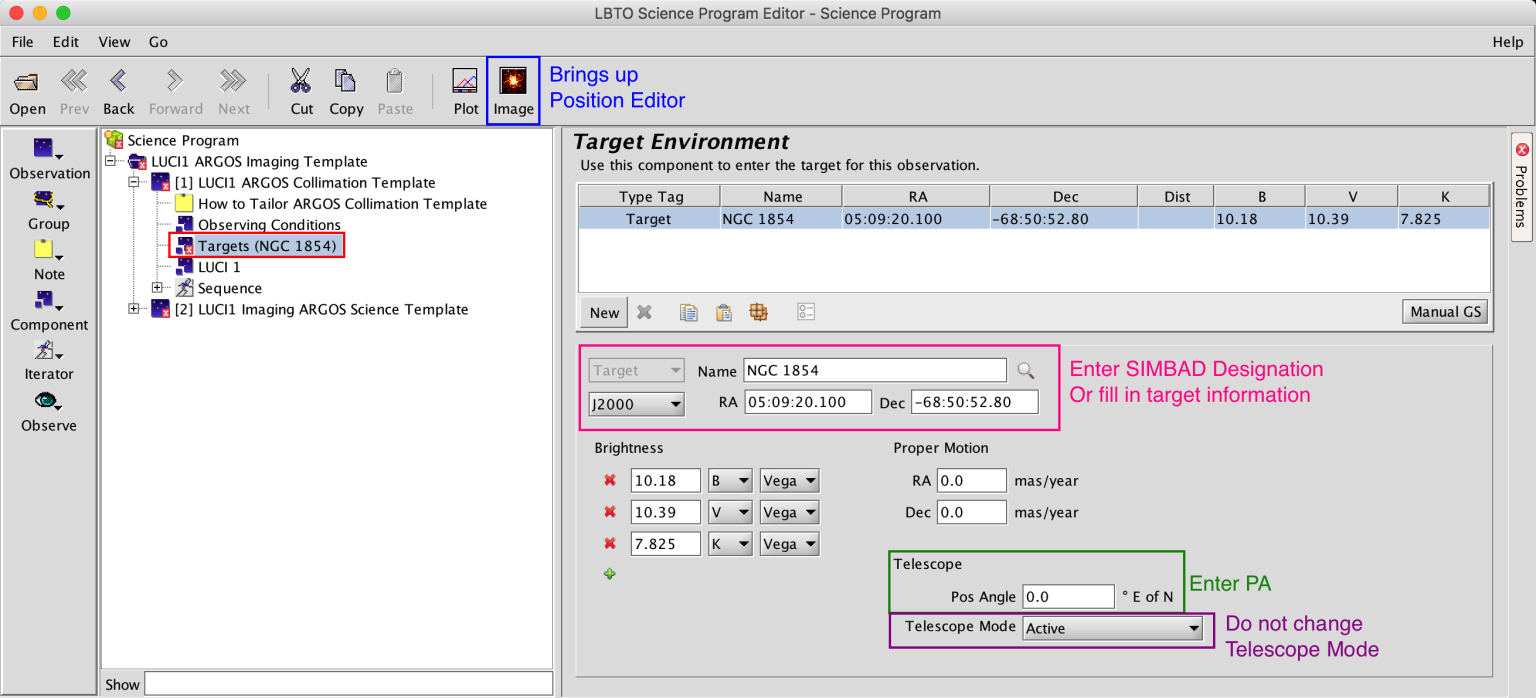The width and height of the screenshot is (1536, 698).
Task: Select How to Tailor ARGOS note
Action: pos(331,204)
